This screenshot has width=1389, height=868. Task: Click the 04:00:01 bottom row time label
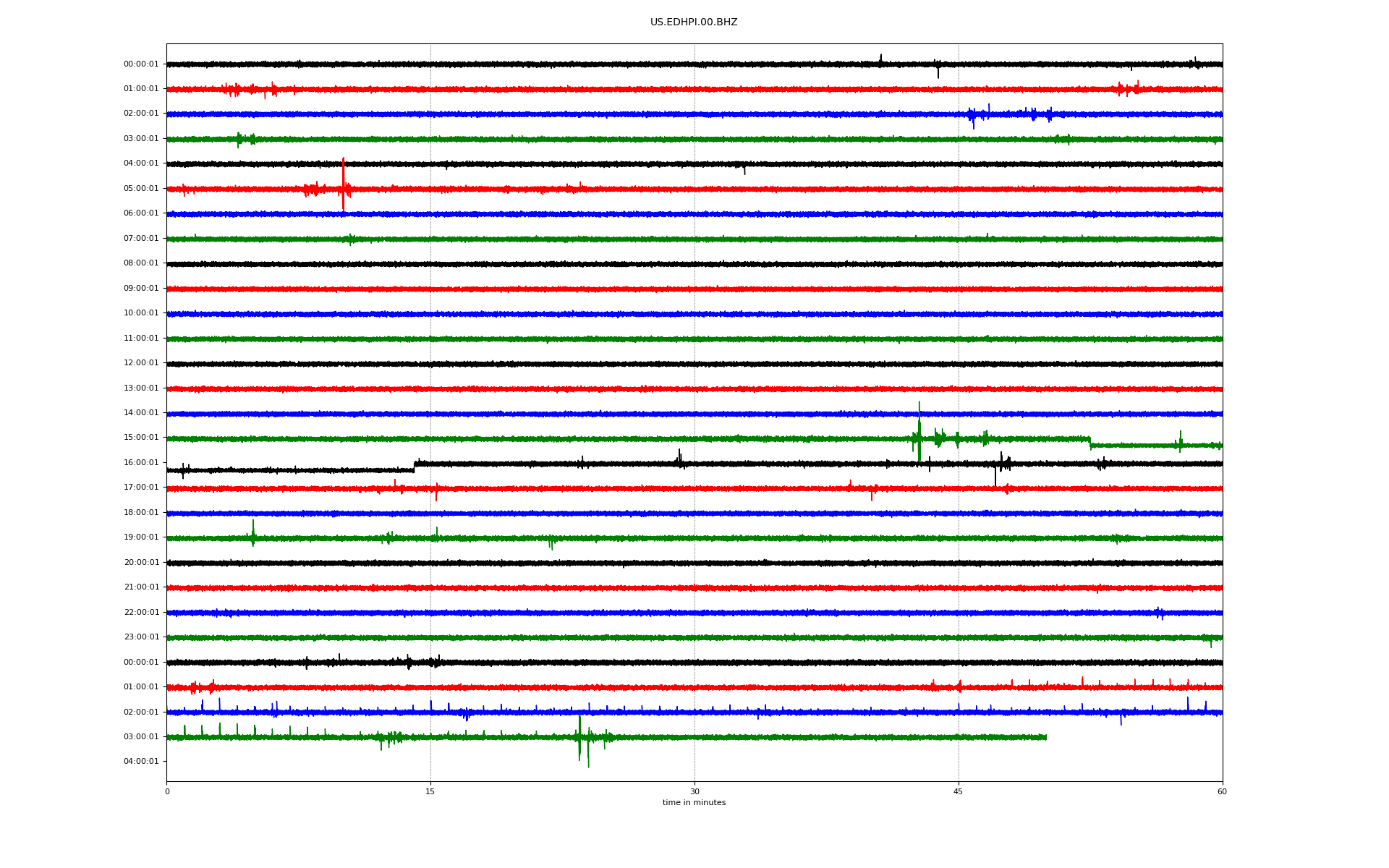[141, 761]
